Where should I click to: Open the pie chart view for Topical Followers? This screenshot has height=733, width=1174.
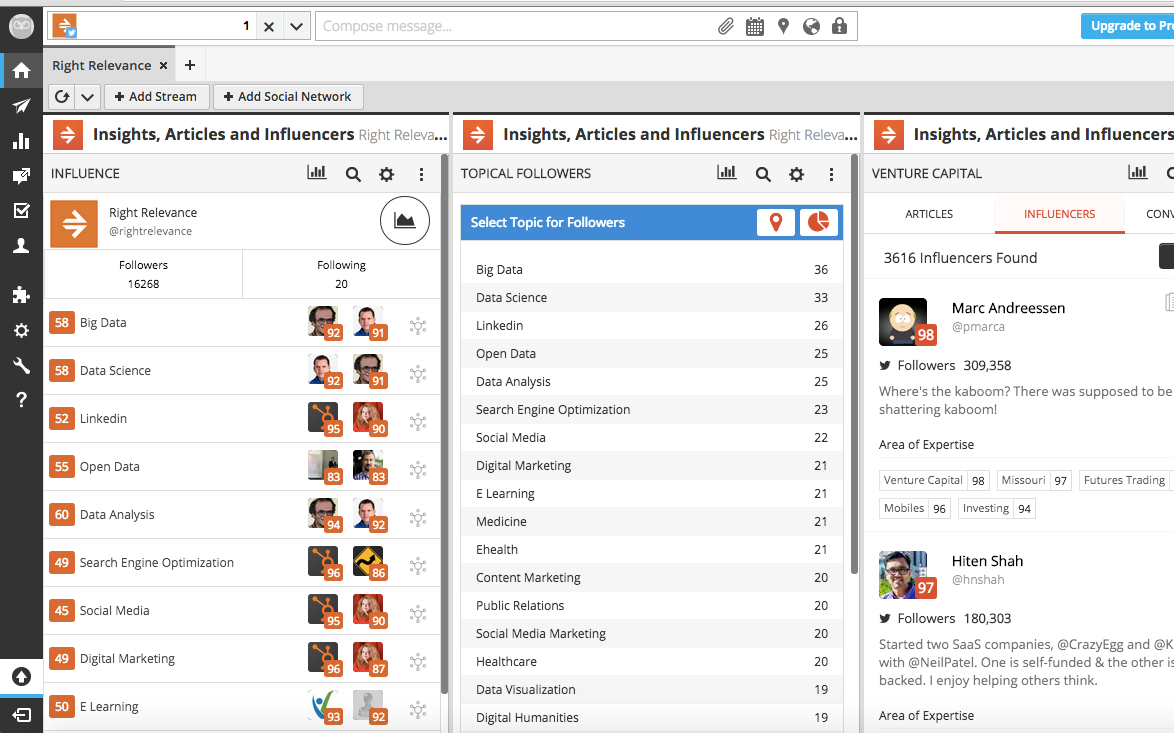[x=818, y=223]
